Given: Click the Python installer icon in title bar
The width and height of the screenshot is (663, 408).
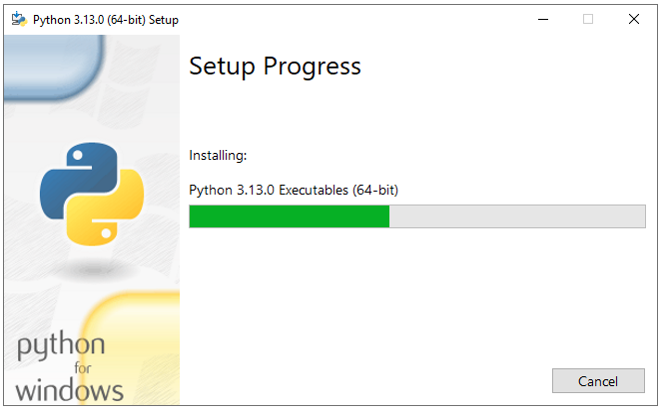Looking at the screenshot, I should (18, 19).
